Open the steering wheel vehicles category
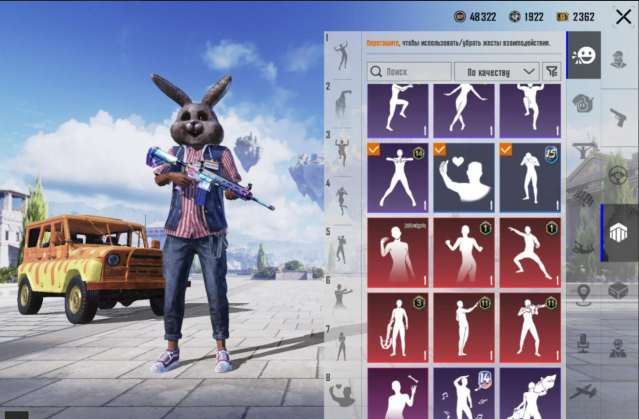The height and width of the screenshot is (419, 639). pyautogui.click(x=618, y=175)
